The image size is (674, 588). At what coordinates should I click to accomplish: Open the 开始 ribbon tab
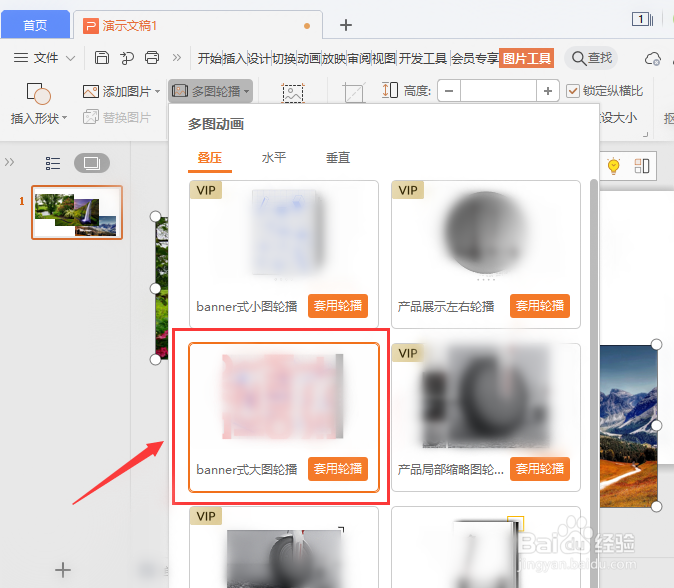(210, 58)
